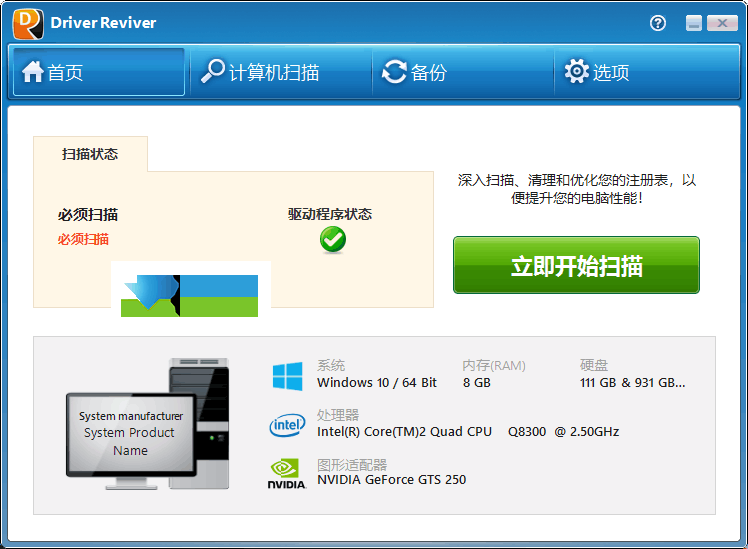
Task: Open the 备份 backup tab
Action: tap(463, 72)
